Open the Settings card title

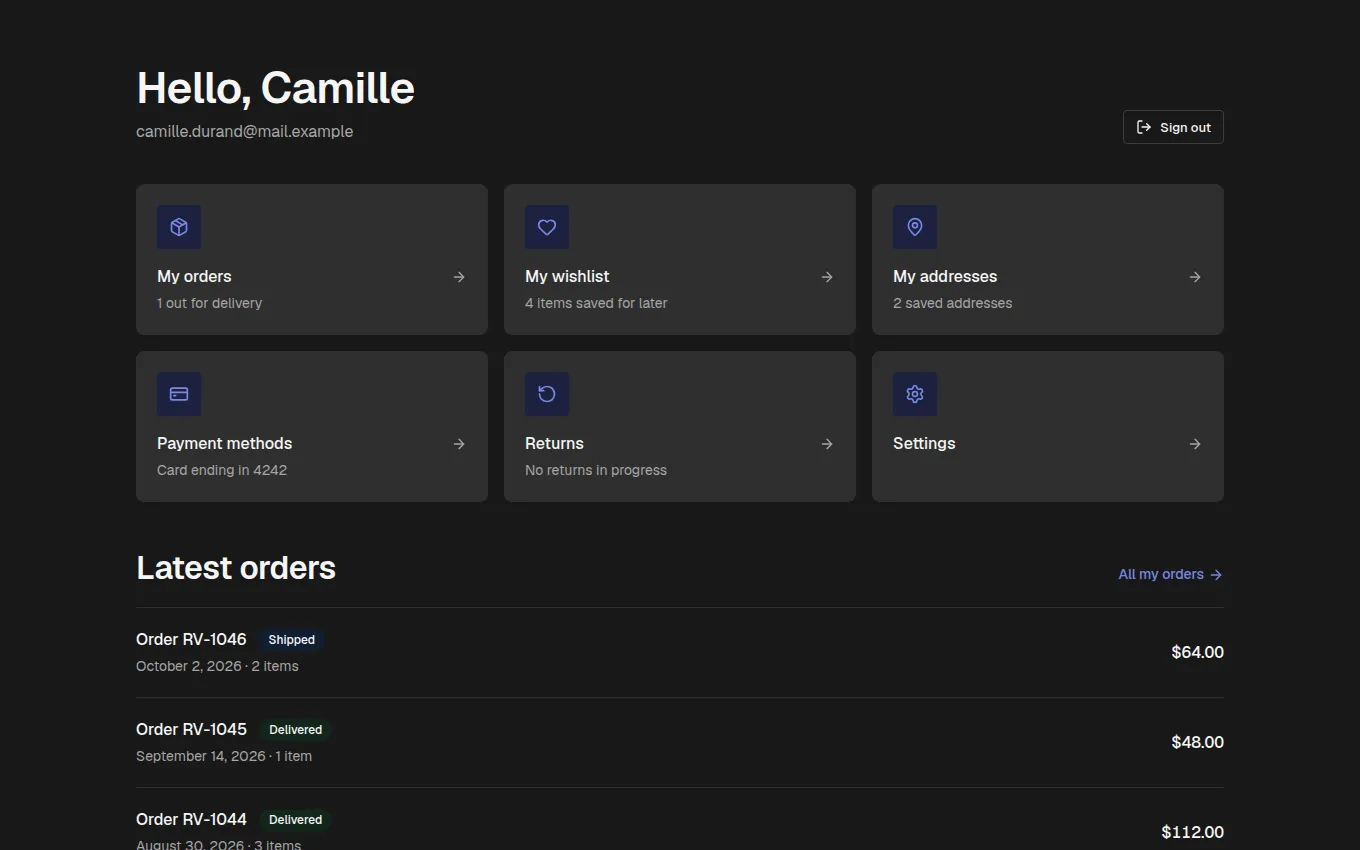(x=924, y=444)
